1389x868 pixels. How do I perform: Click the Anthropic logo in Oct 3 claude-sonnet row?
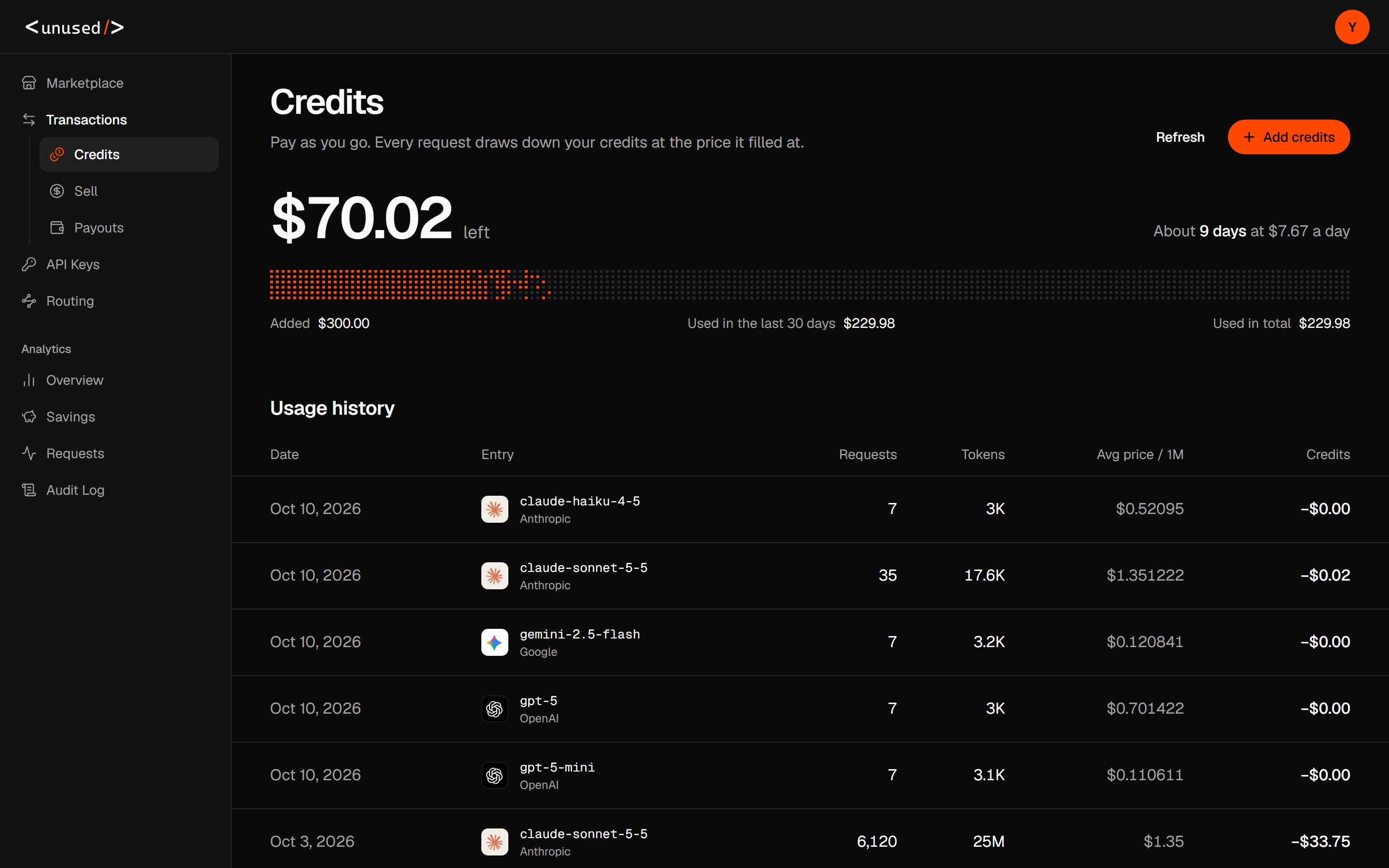pyautogui.click(x=494, y=842)
